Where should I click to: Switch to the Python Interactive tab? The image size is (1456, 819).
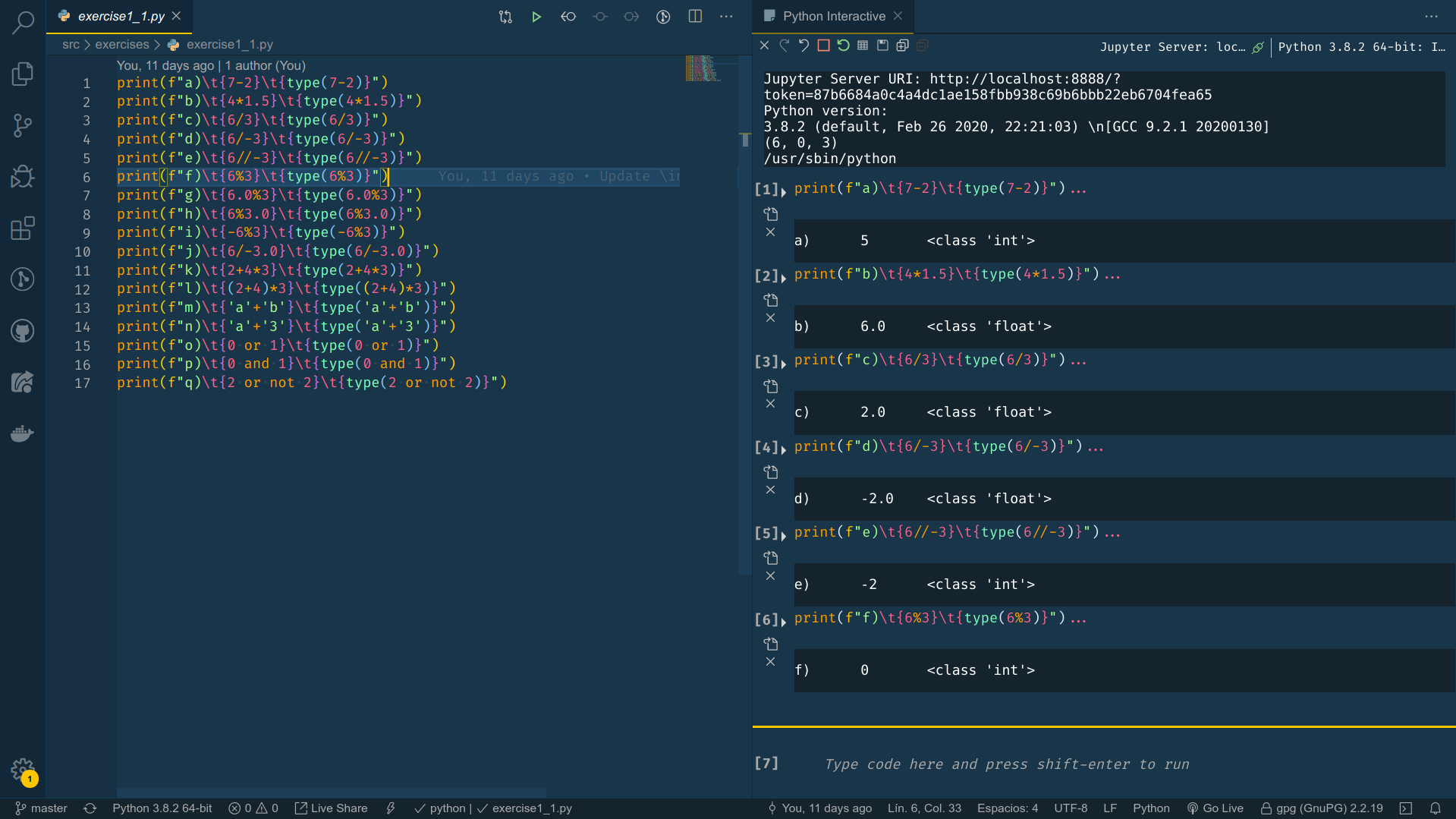coord(834,16)
